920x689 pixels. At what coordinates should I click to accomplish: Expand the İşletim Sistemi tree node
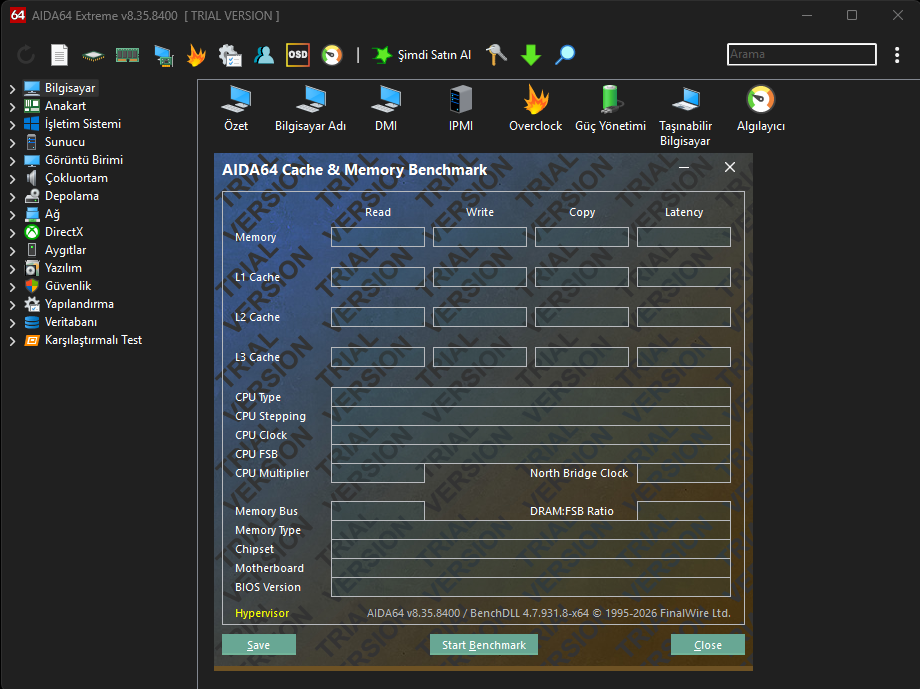[x=12, y=125]
